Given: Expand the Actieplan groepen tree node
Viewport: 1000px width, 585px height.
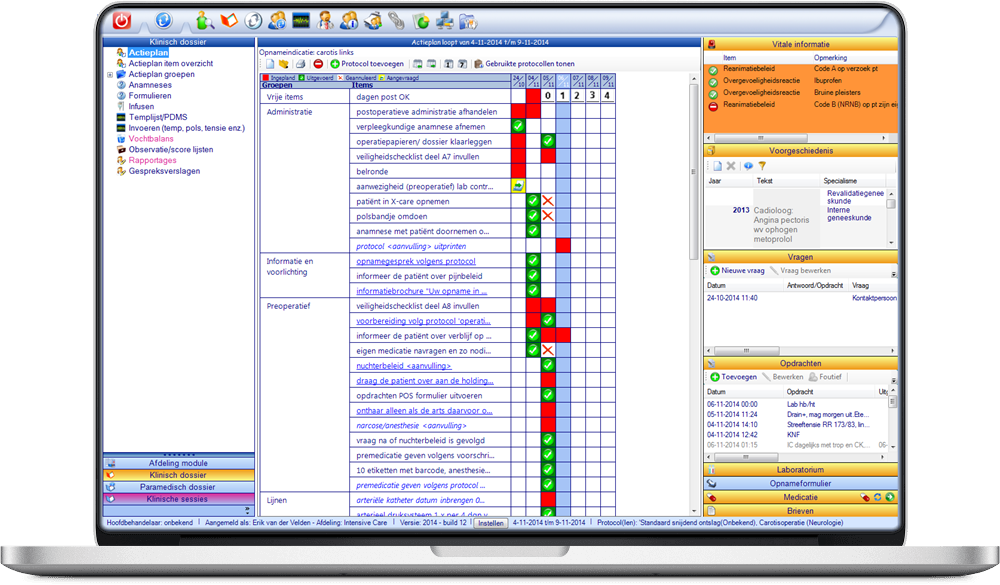Looking at the screenshot, I should click(110, 75).
